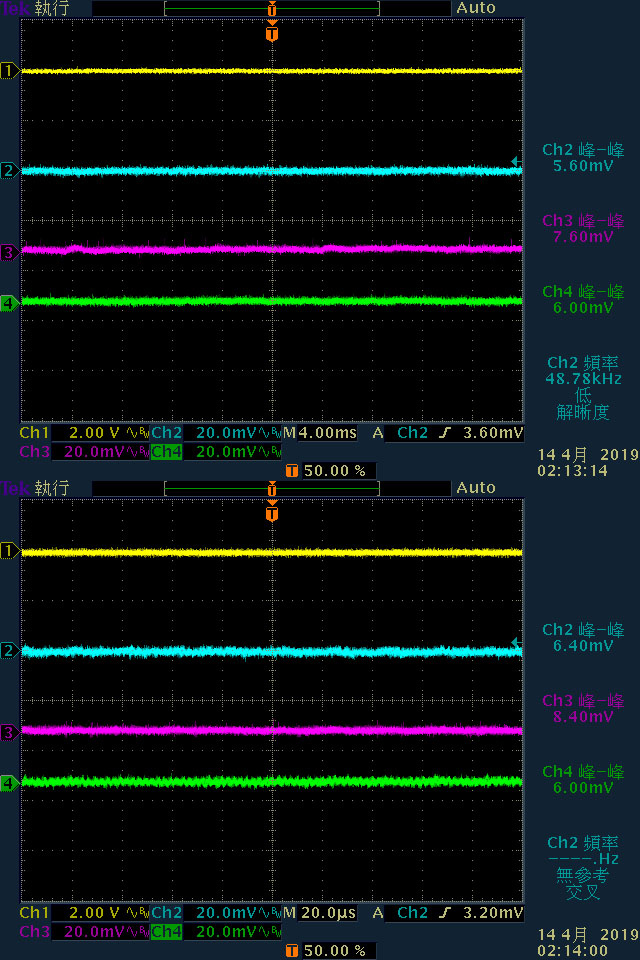Click highlighted Ch4 label in 20.0µs capture

pos(166,932)
